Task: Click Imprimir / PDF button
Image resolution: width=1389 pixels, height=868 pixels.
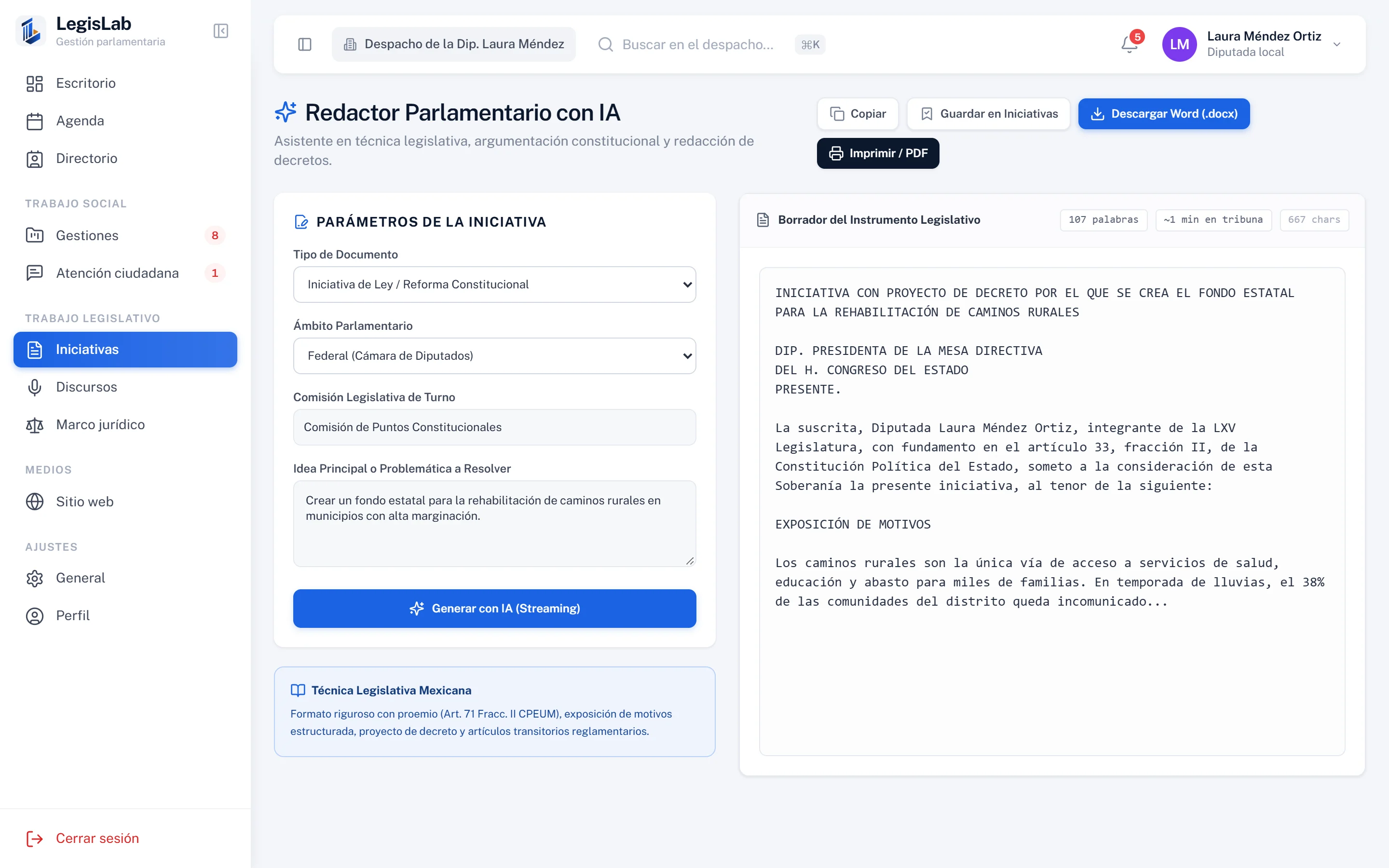Action: point(878,153)
